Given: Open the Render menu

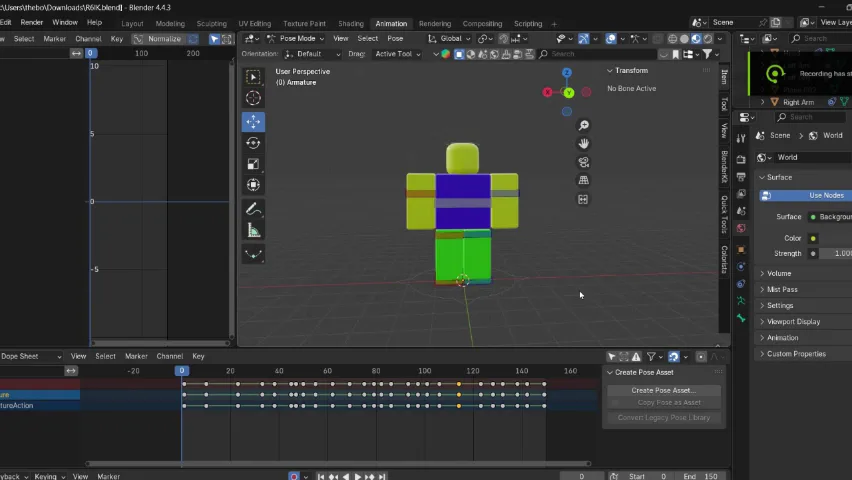Looking at the screenshot, I should tap(32, 22).
